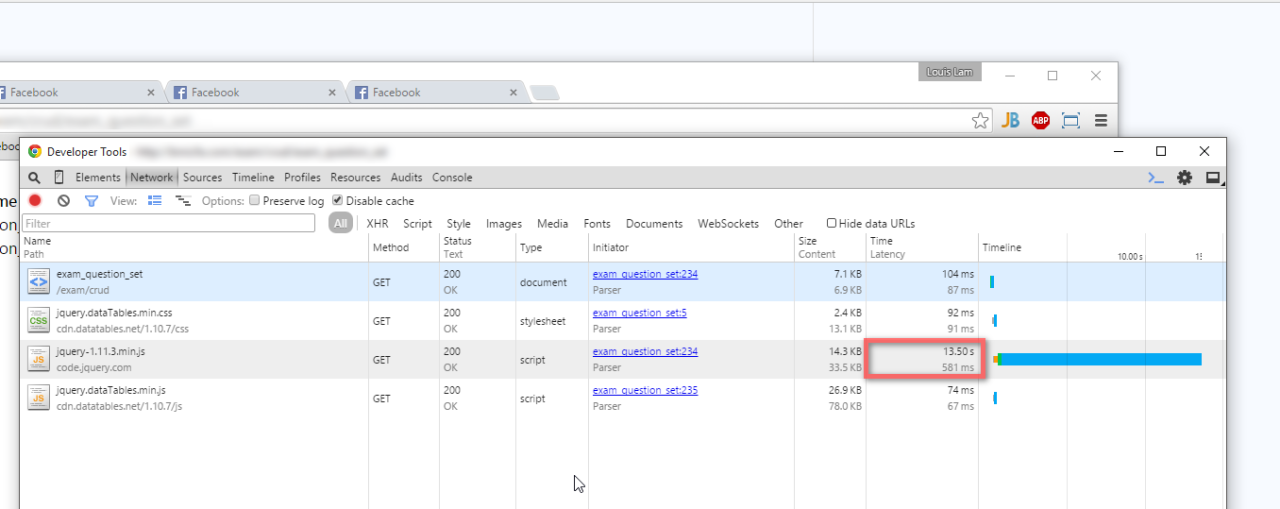The image size is (1280, 509).
Task: Change DevTools dock side icon
Action: pos(1214,178)
